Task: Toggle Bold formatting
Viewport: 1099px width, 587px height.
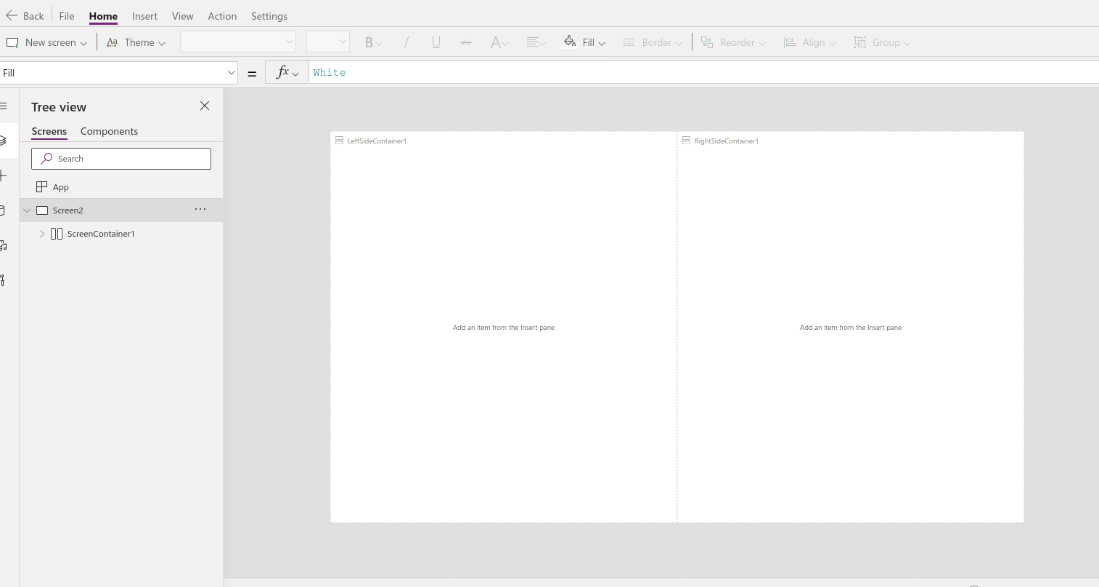Action: tap(373, 43)
